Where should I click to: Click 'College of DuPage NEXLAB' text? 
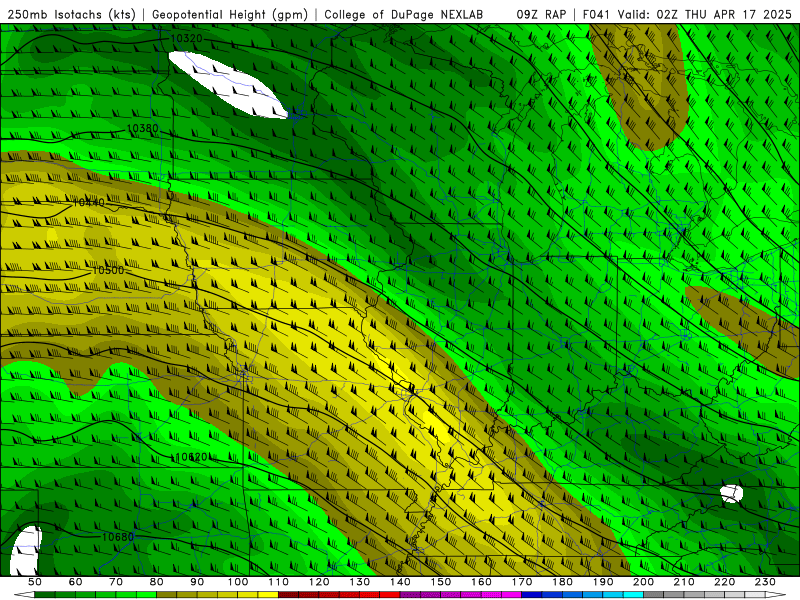coord(403,14)
